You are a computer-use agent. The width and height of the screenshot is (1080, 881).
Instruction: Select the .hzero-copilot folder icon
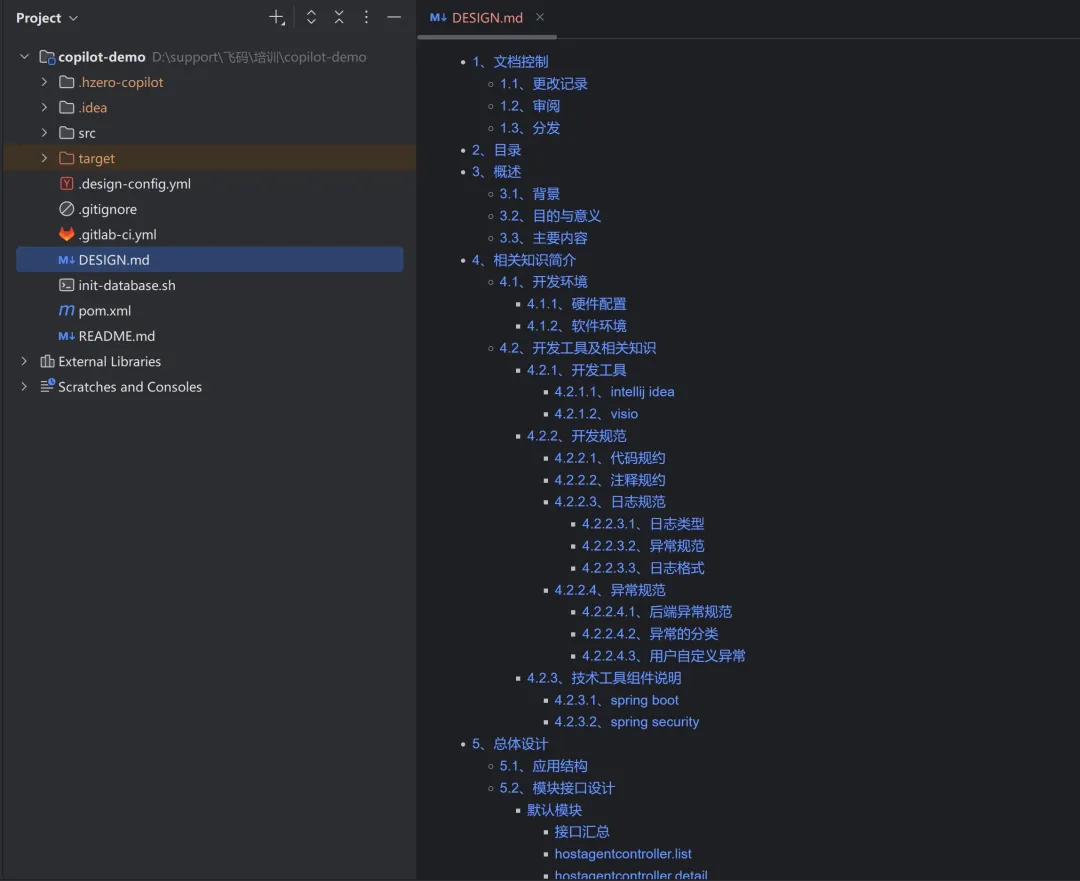(67, 82)
